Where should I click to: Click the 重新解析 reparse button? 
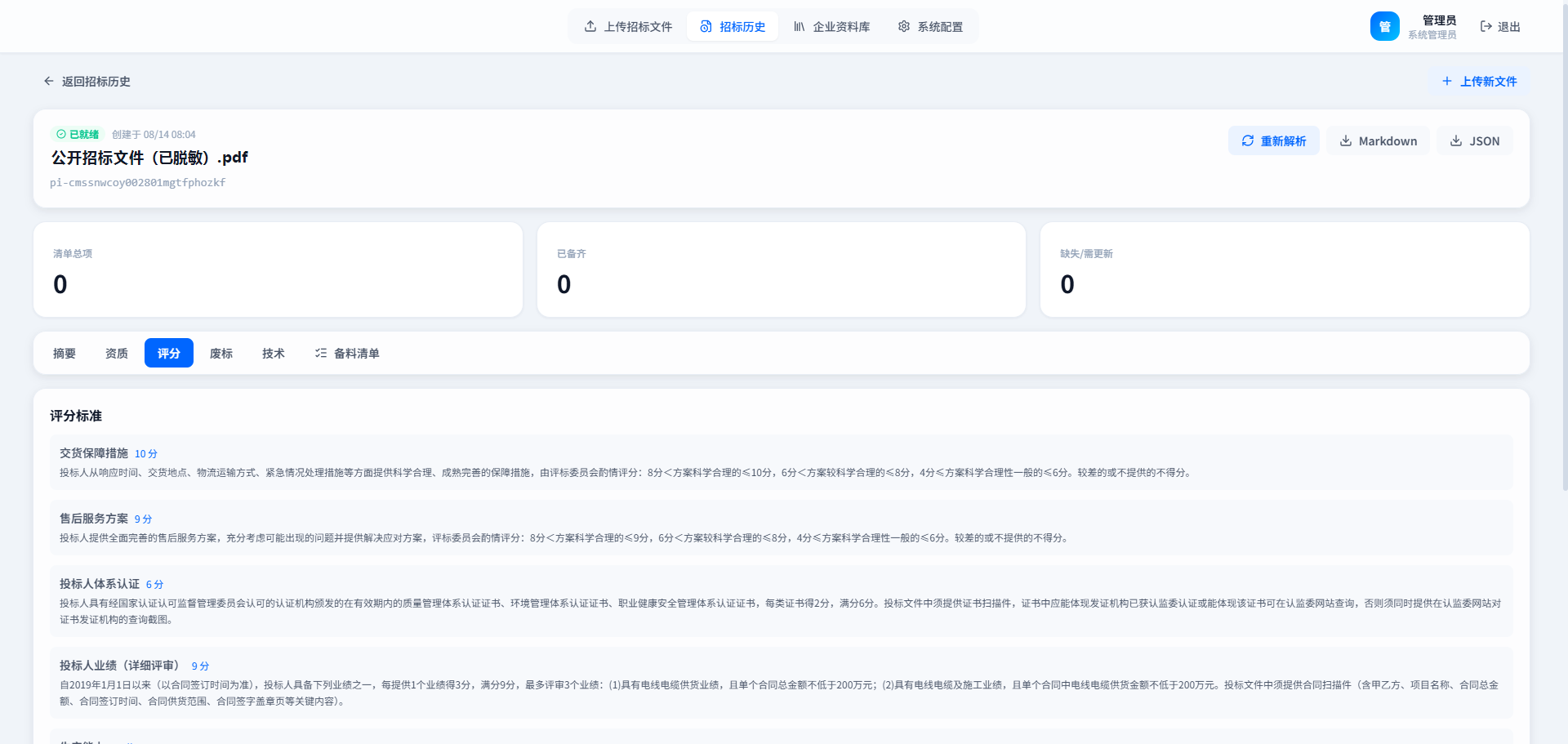coord(1273,141)
